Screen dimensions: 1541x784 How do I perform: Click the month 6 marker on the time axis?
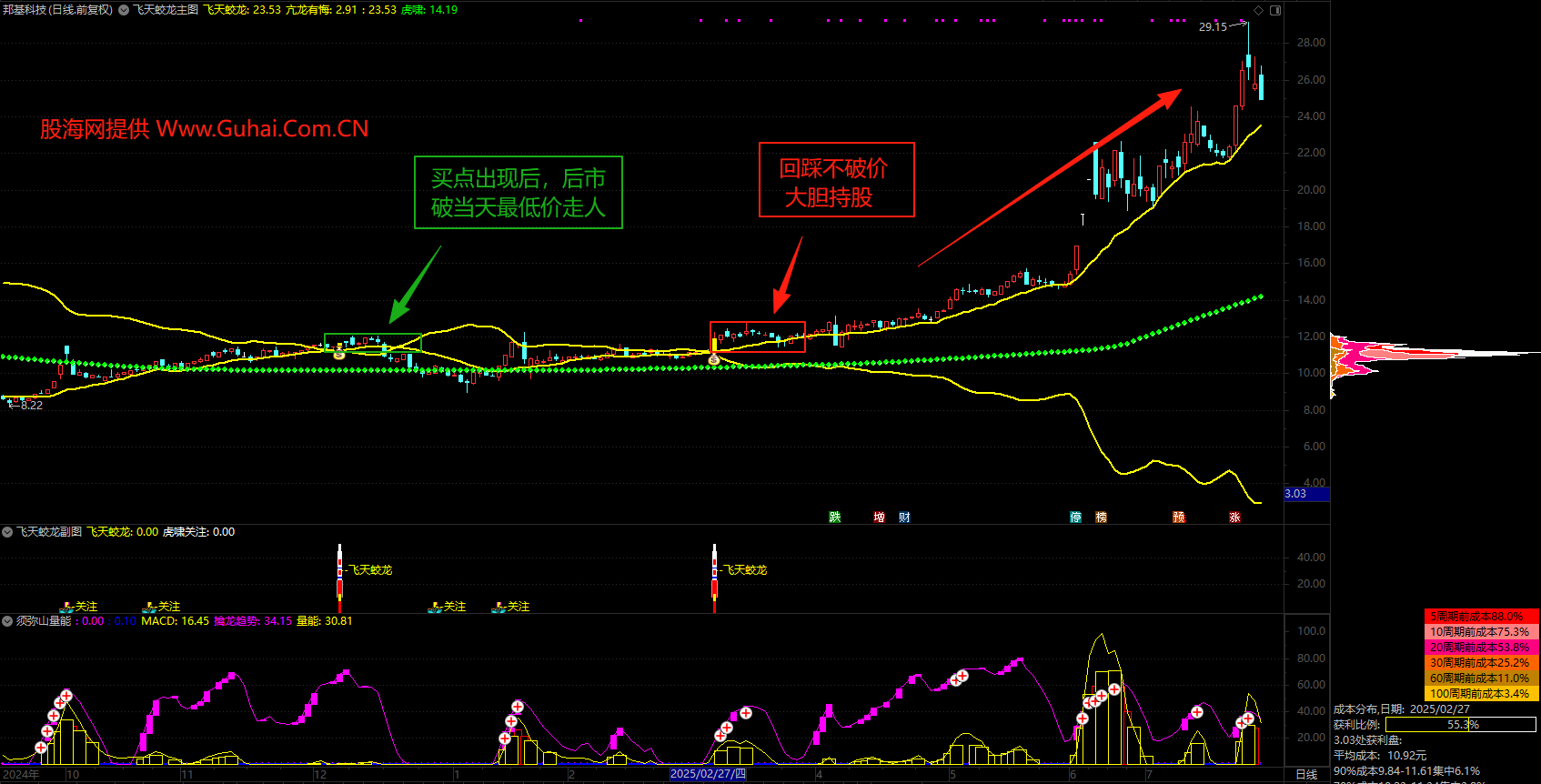tap(1073, 775)
